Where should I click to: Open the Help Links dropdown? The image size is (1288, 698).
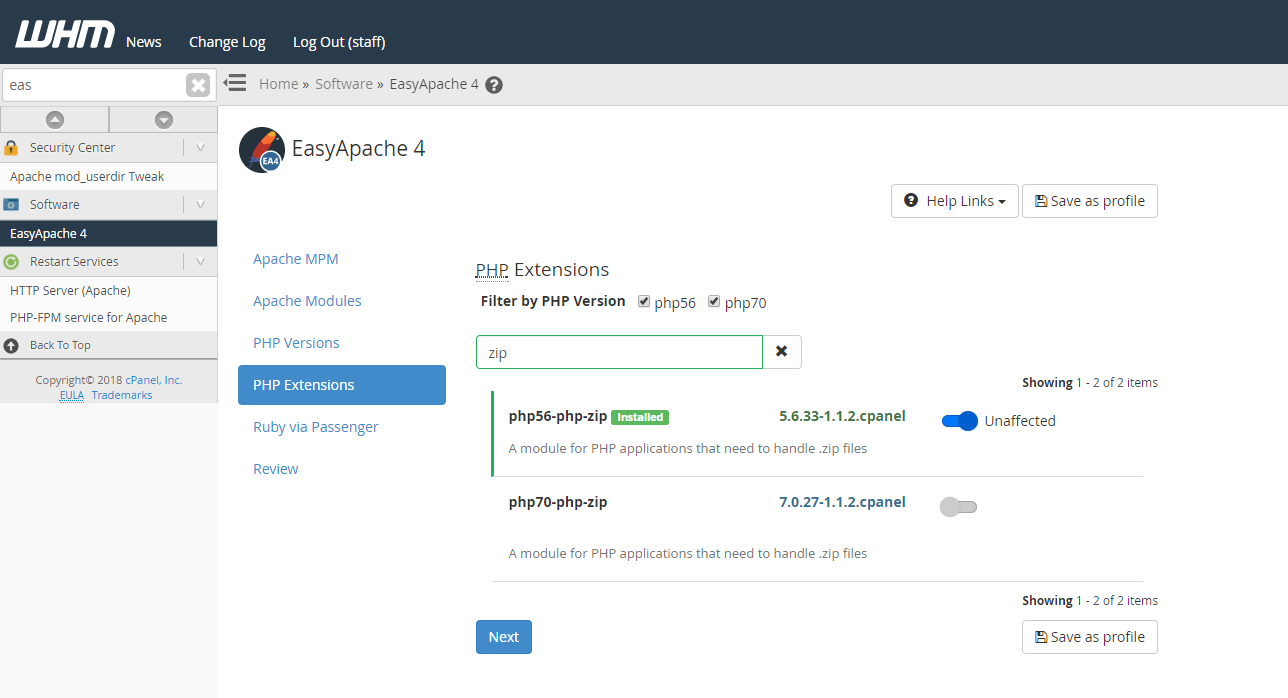coord(955,201)
